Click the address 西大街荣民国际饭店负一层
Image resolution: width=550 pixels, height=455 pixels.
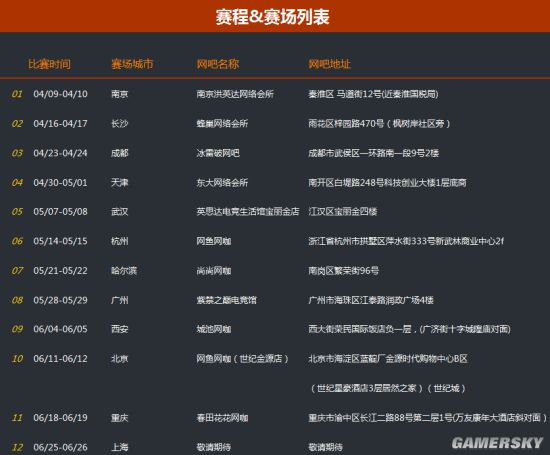(x=360, y=329)
